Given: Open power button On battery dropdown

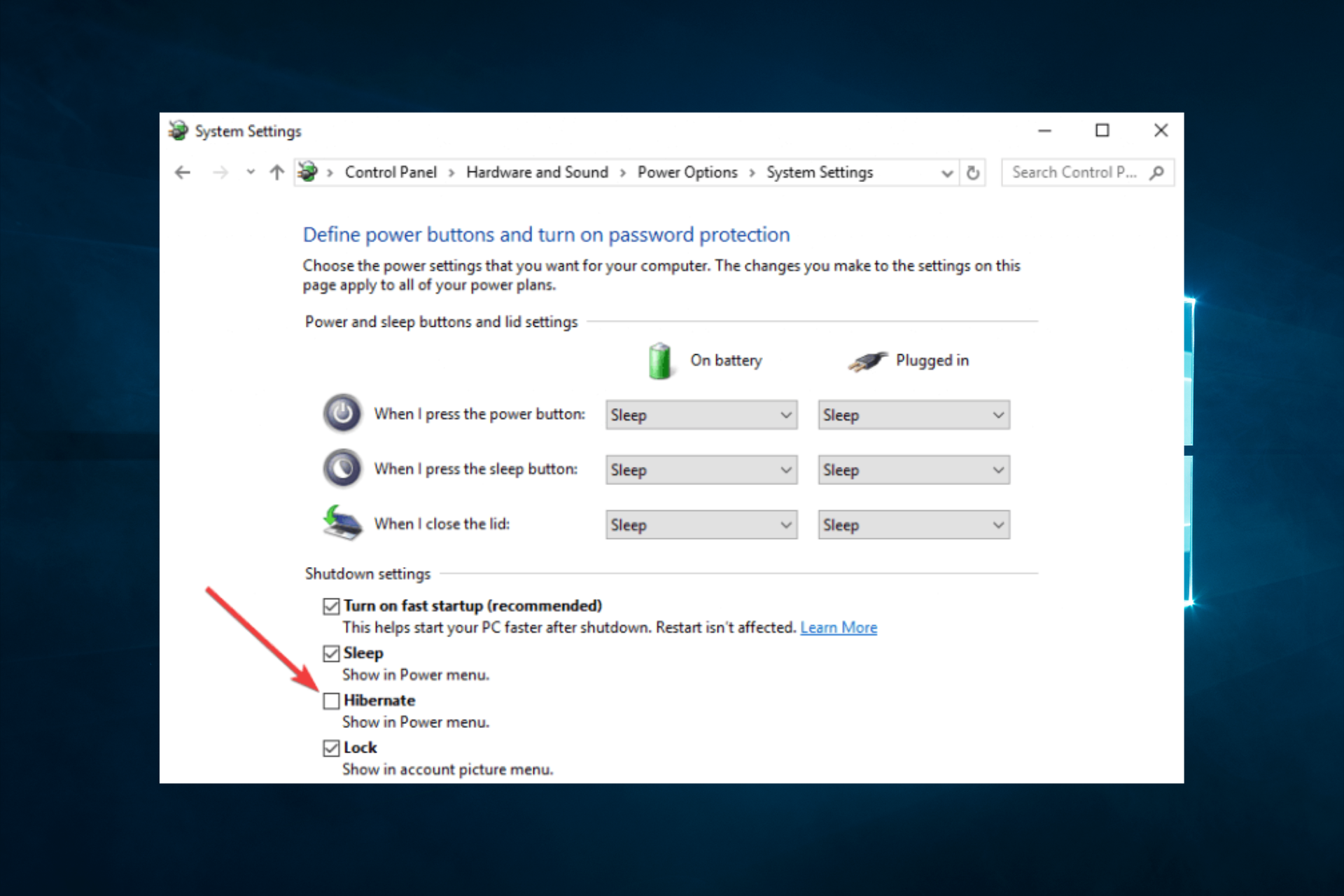Looking at the screenshot, I should click(701, 415).
